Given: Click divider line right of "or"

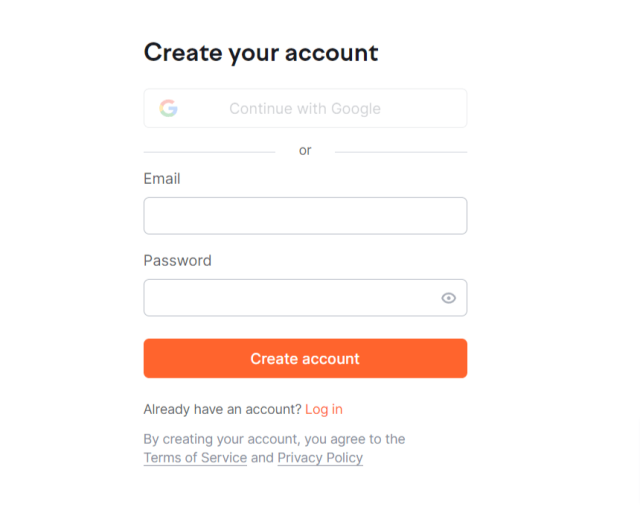Looking at the screenshot, I should (401, 152).
